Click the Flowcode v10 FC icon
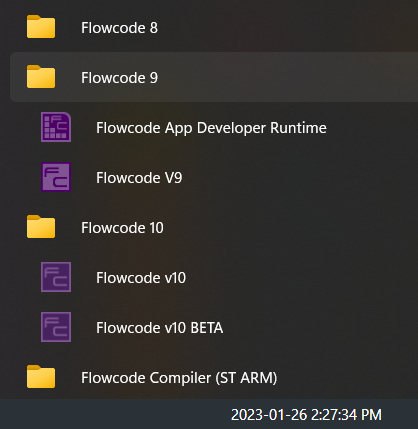Screen dimensions: 418x429 tap(56, 277)
